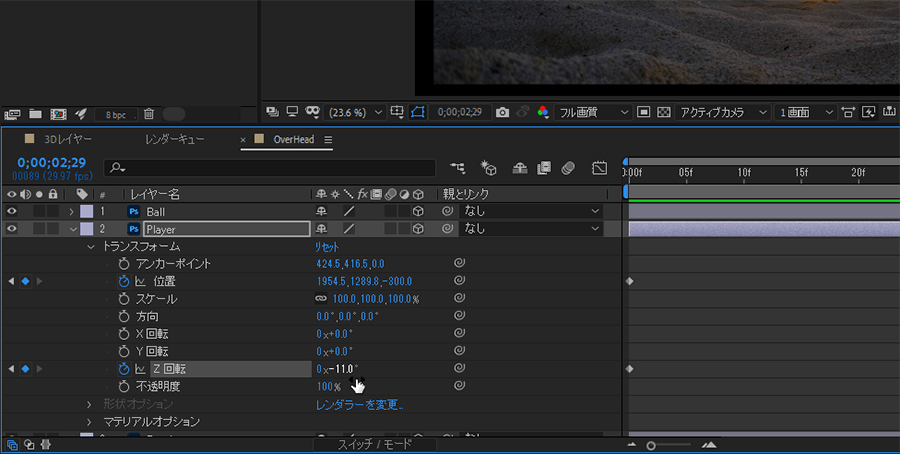The width and height of the screenshot is (900, 454).
Task: Click the scale constrain proportions link icon
Action: tap(321, 299)
